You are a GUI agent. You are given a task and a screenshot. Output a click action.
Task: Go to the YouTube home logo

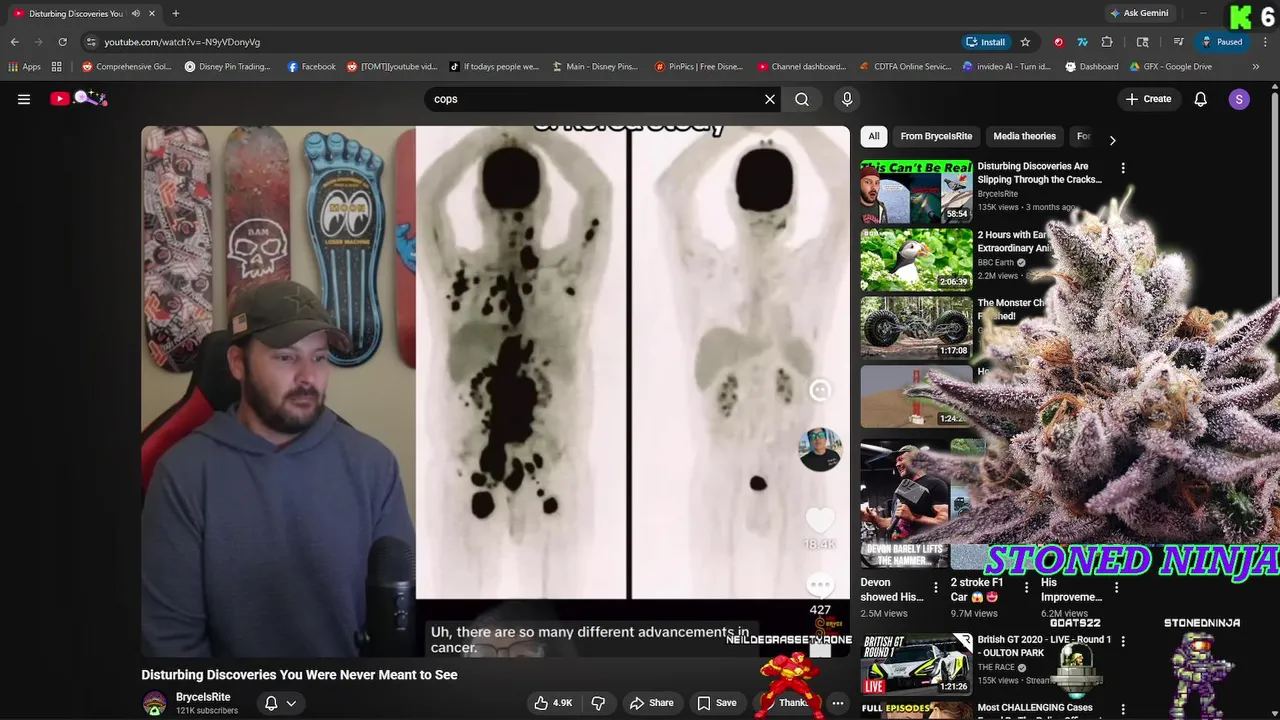point(78,98)
